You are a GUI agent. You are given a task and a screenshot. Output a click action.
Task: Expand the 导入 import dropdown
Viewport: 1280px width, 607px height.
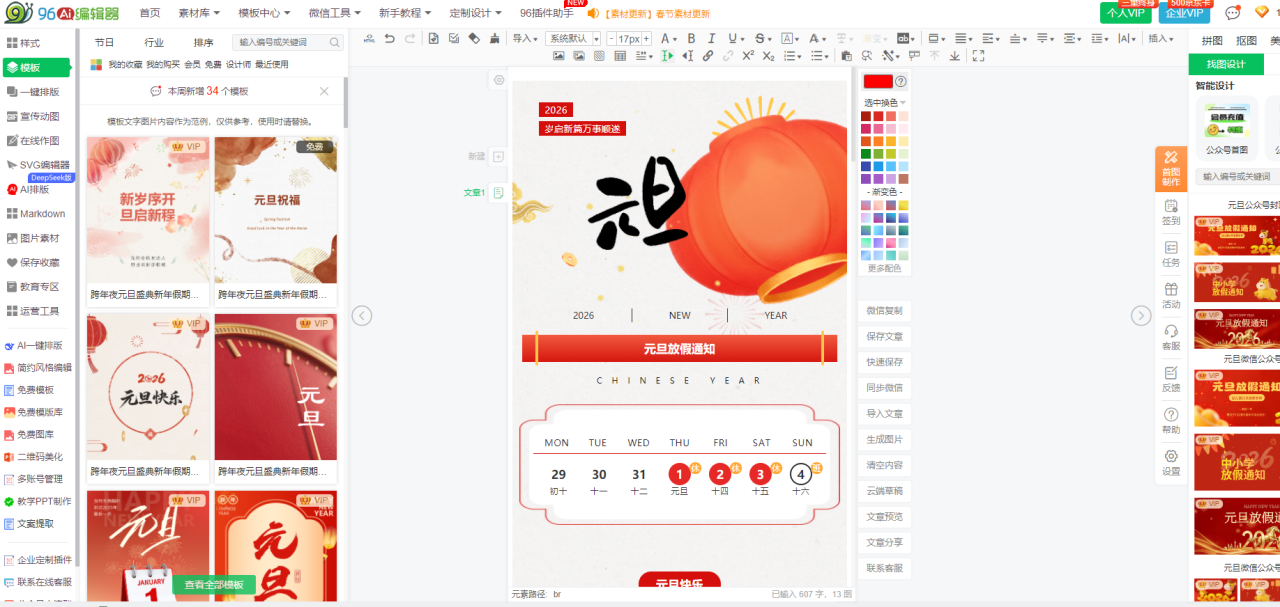[x=525, y=39]
